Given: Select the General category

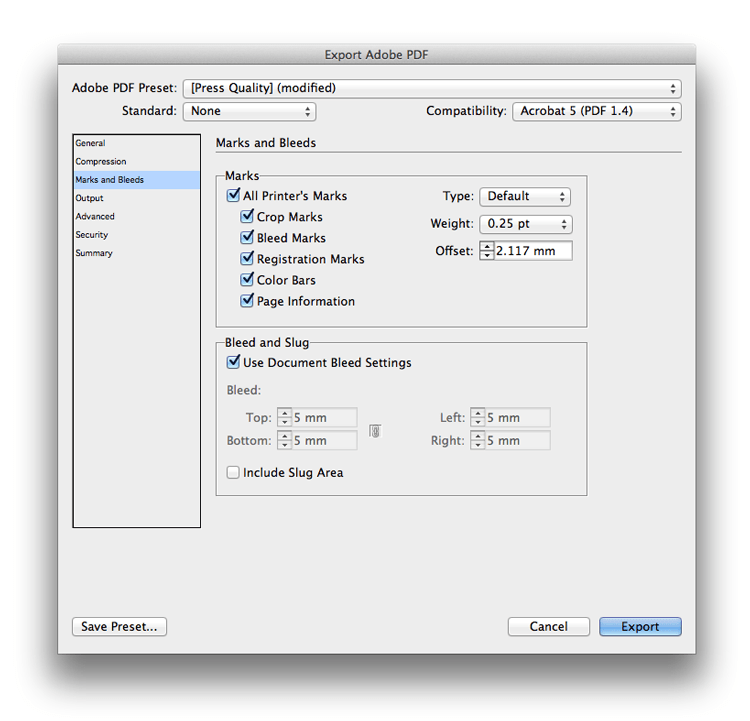Looking at the screenshot, I should click(136, 143).
